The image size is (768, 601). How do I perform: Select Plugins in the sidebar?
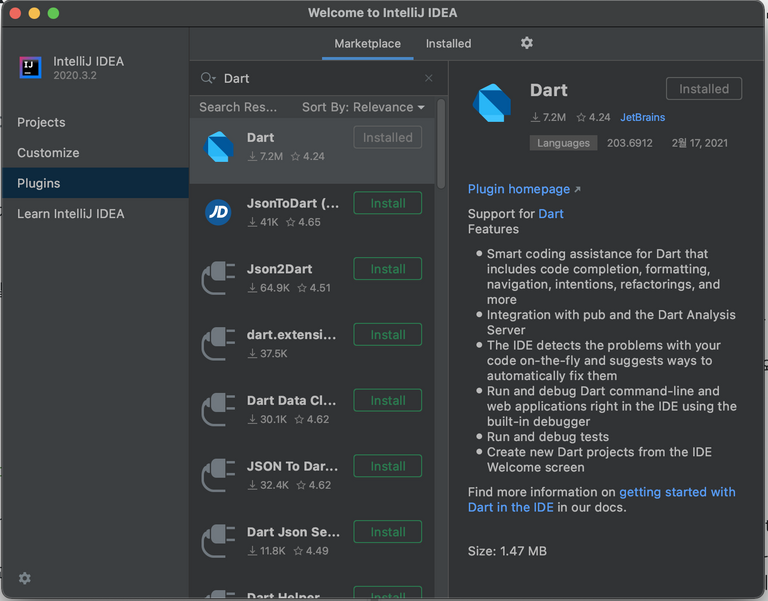[x=96, y=183]
